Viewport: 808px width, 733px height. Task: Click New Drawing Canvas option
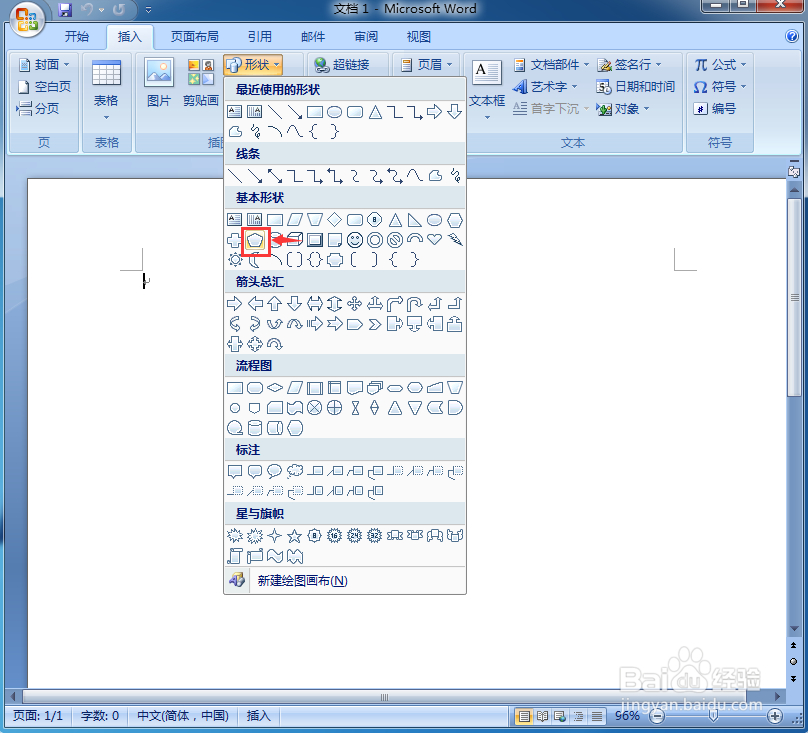(x=345, y=581)
